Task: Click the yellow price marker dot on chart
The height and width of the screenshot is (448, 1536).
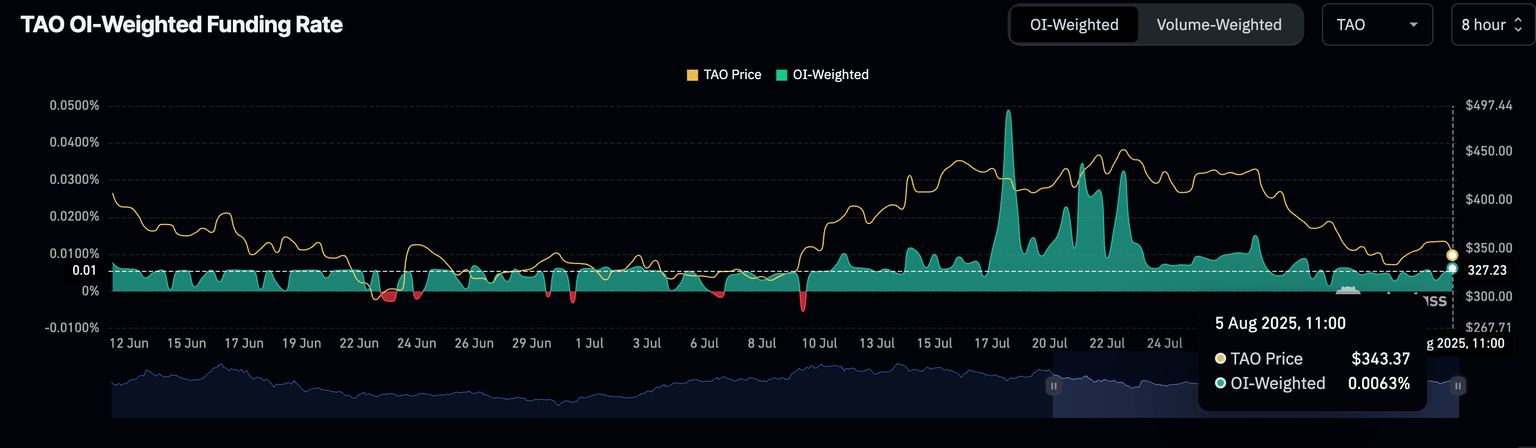Action: [x=1452, y=256]
